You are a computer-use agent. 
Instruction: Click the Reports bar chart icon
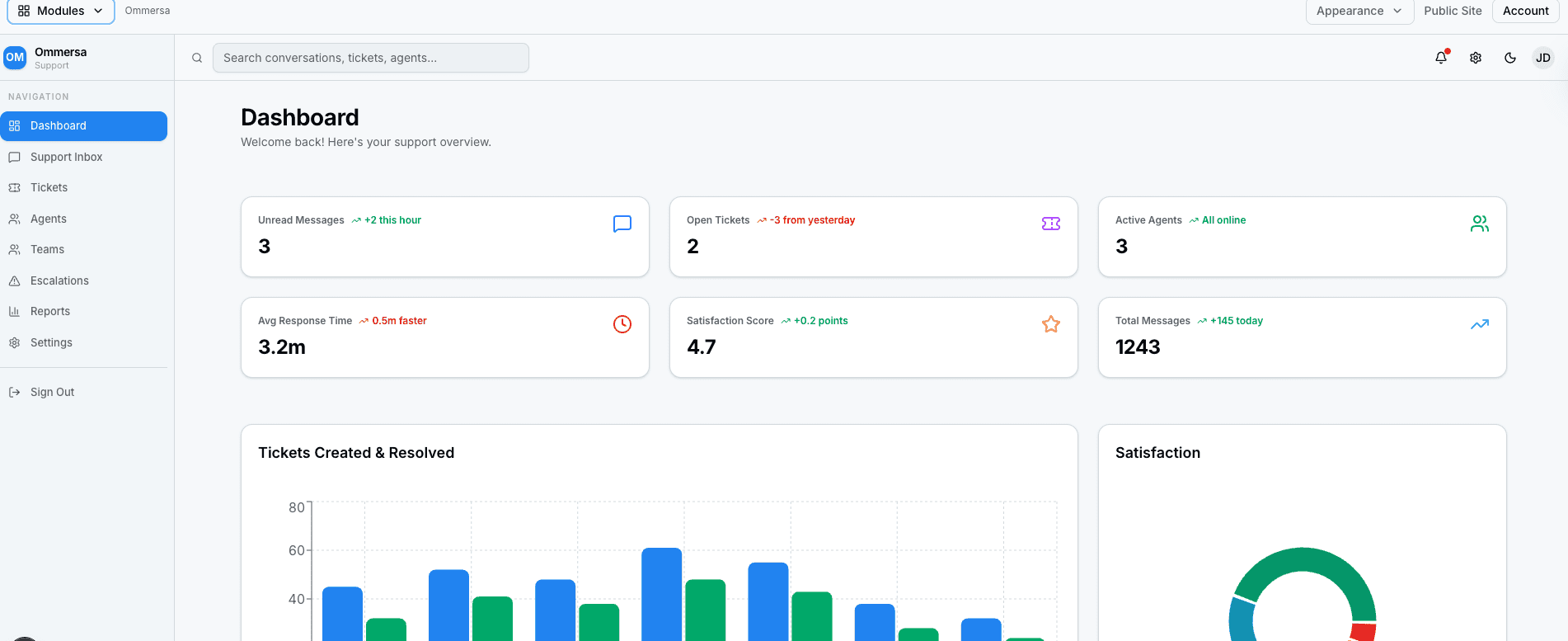14,312
